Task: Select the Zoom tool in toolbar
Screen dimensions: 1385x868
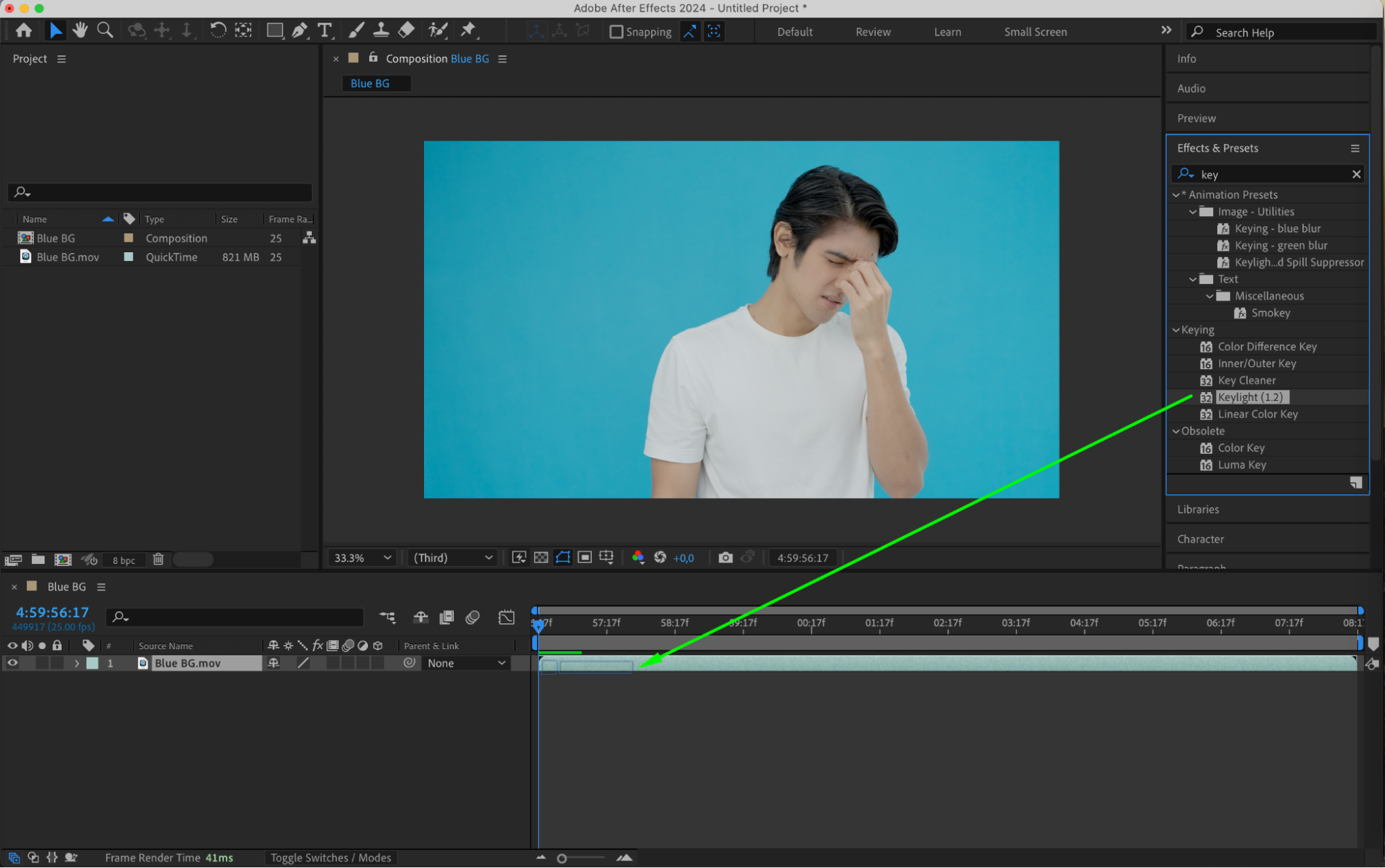Action: tap(105, 30)
